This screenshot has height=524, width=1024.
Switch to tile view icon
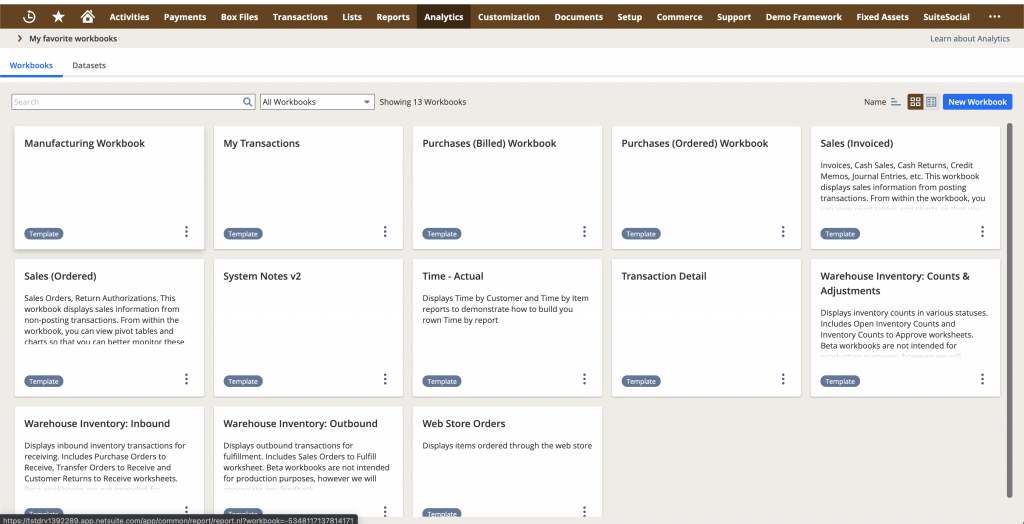click(x=915, y=102)
